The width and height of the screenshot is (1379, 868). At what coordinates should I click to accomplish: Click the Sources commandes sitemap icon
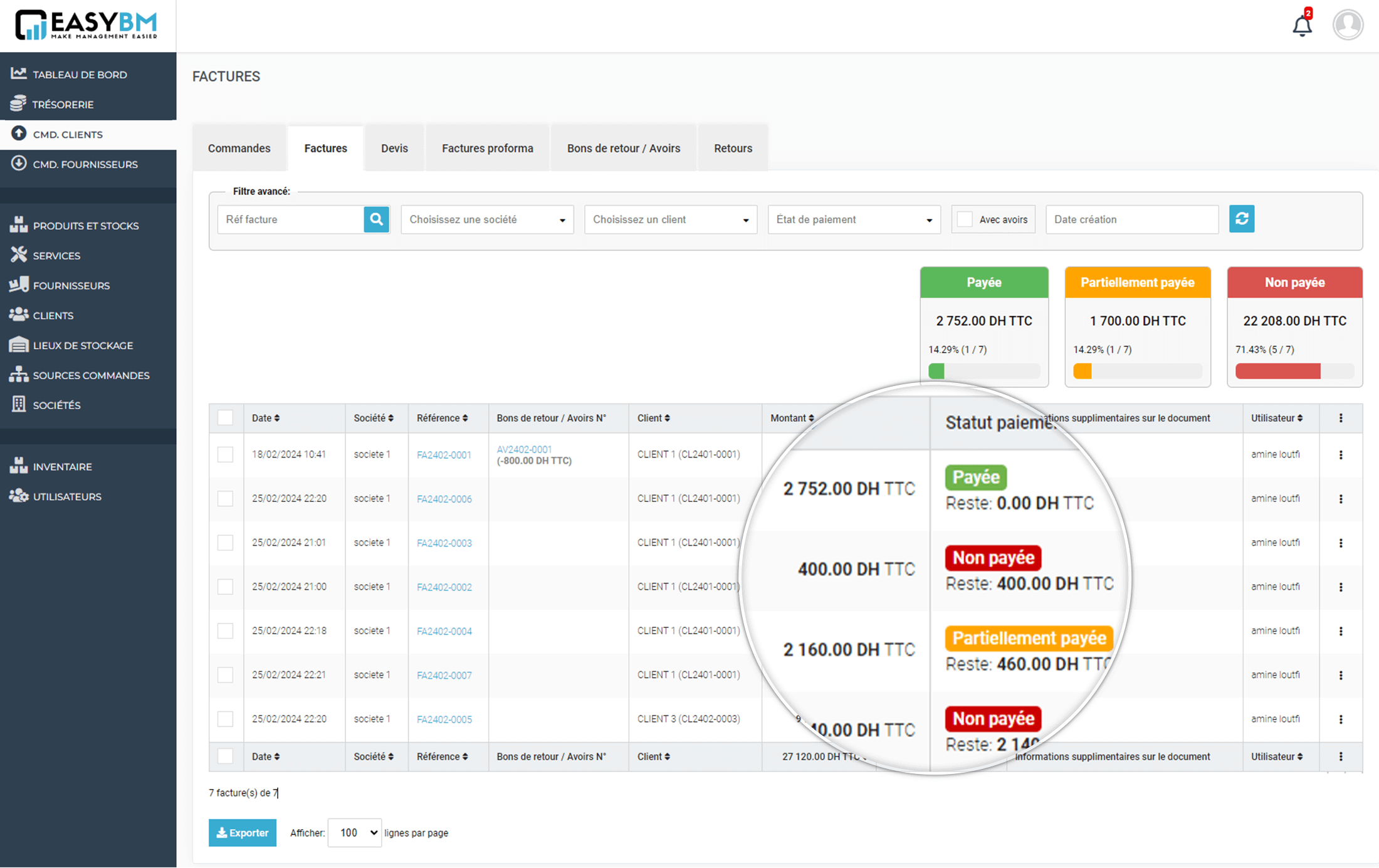(x=19, y=374)
